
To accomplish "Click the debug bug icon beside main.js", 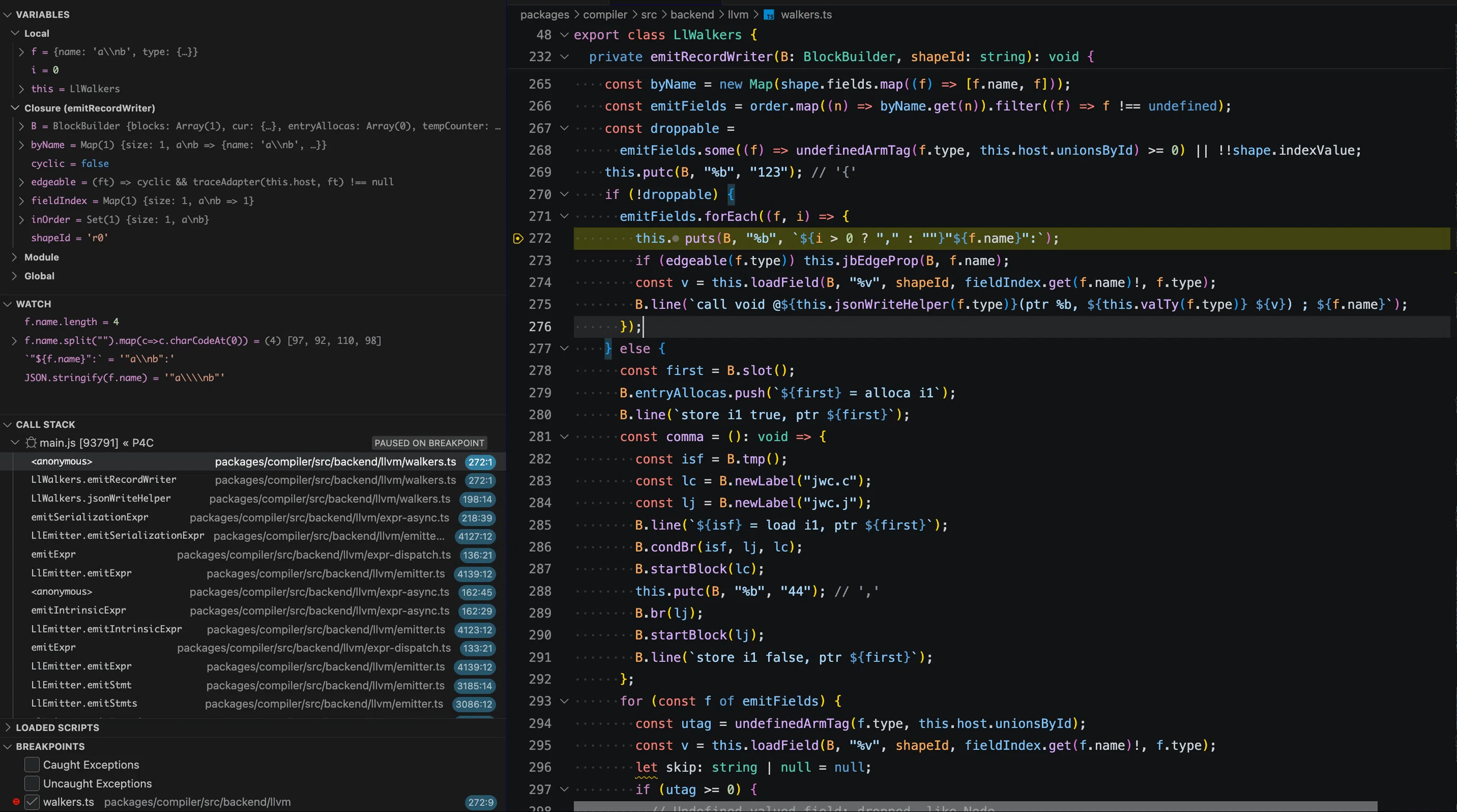I will point(31,443).
